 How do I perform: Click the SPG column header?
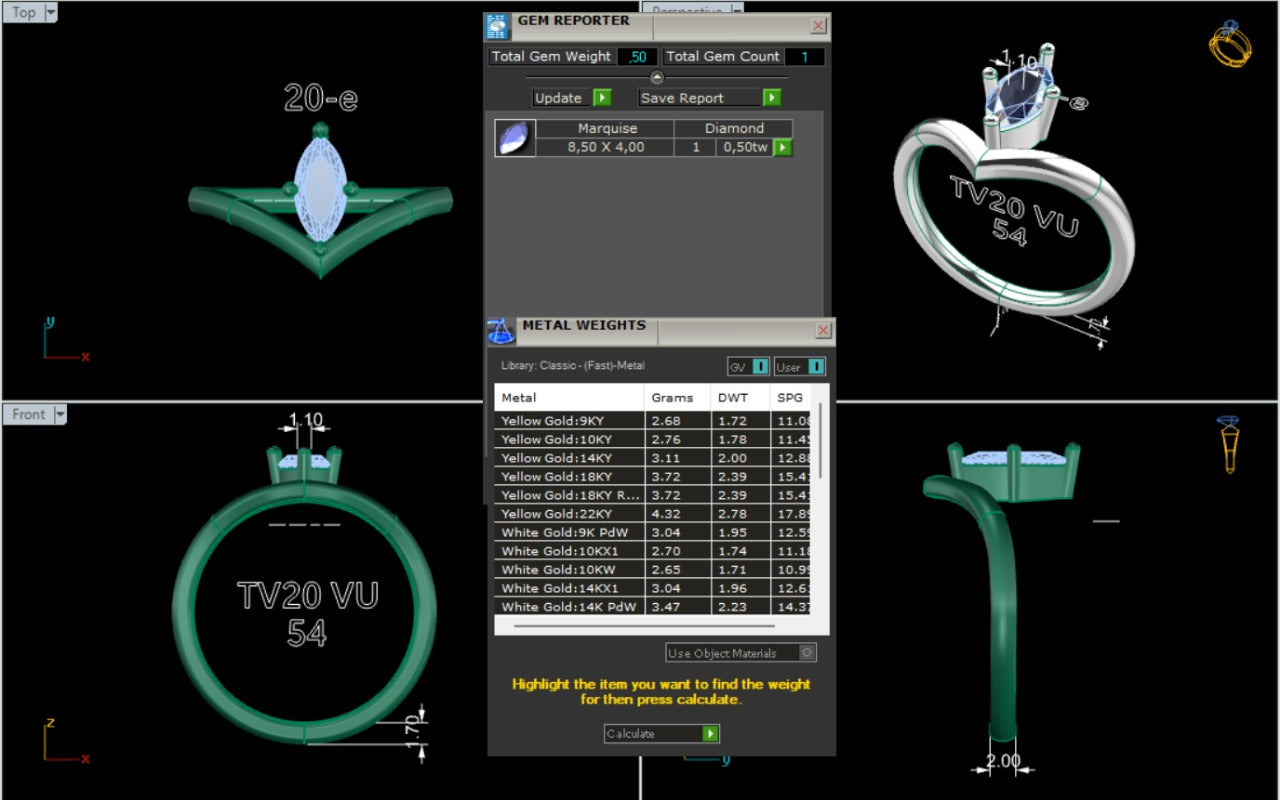tap(790, 398)
